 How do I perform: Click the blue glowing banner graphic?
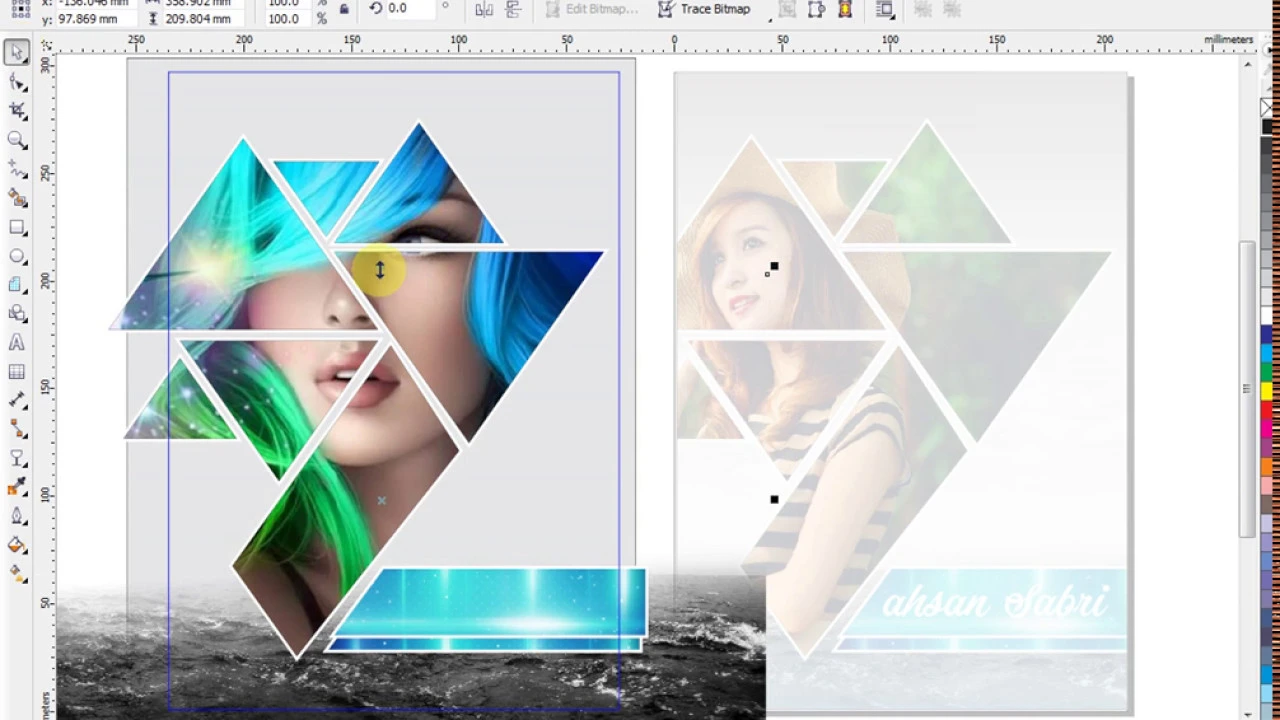tap(487, 610)
